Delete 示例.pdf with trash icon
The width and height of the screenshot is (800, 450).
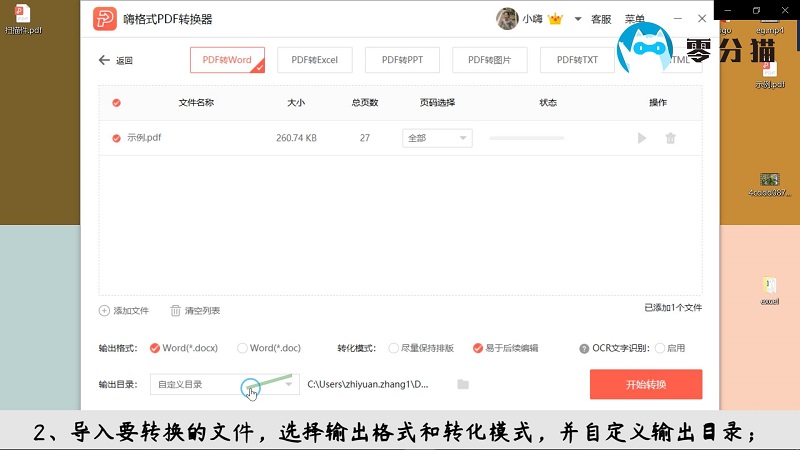670,138
